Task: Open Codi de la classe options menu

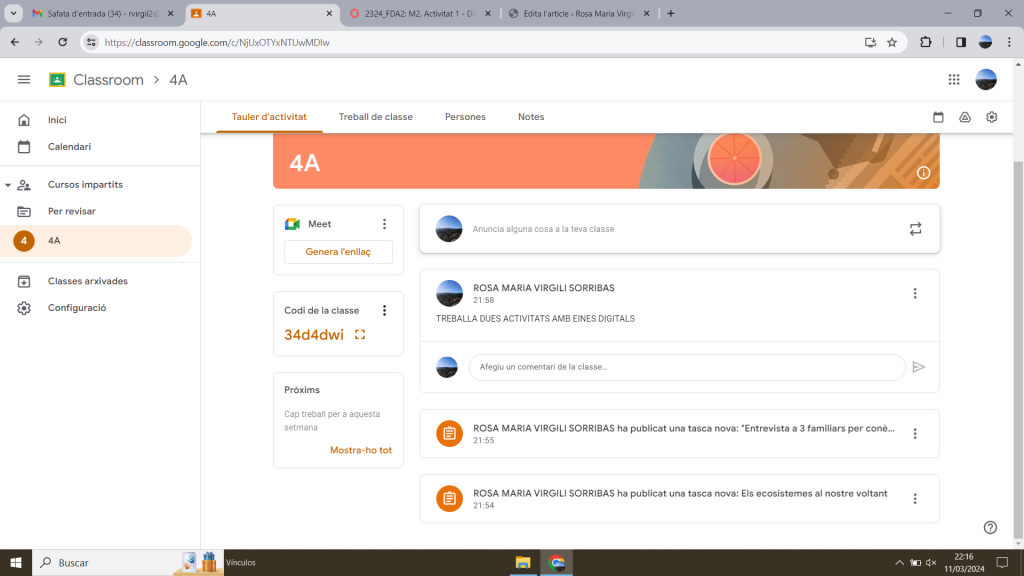Action: tap(384, 311)
